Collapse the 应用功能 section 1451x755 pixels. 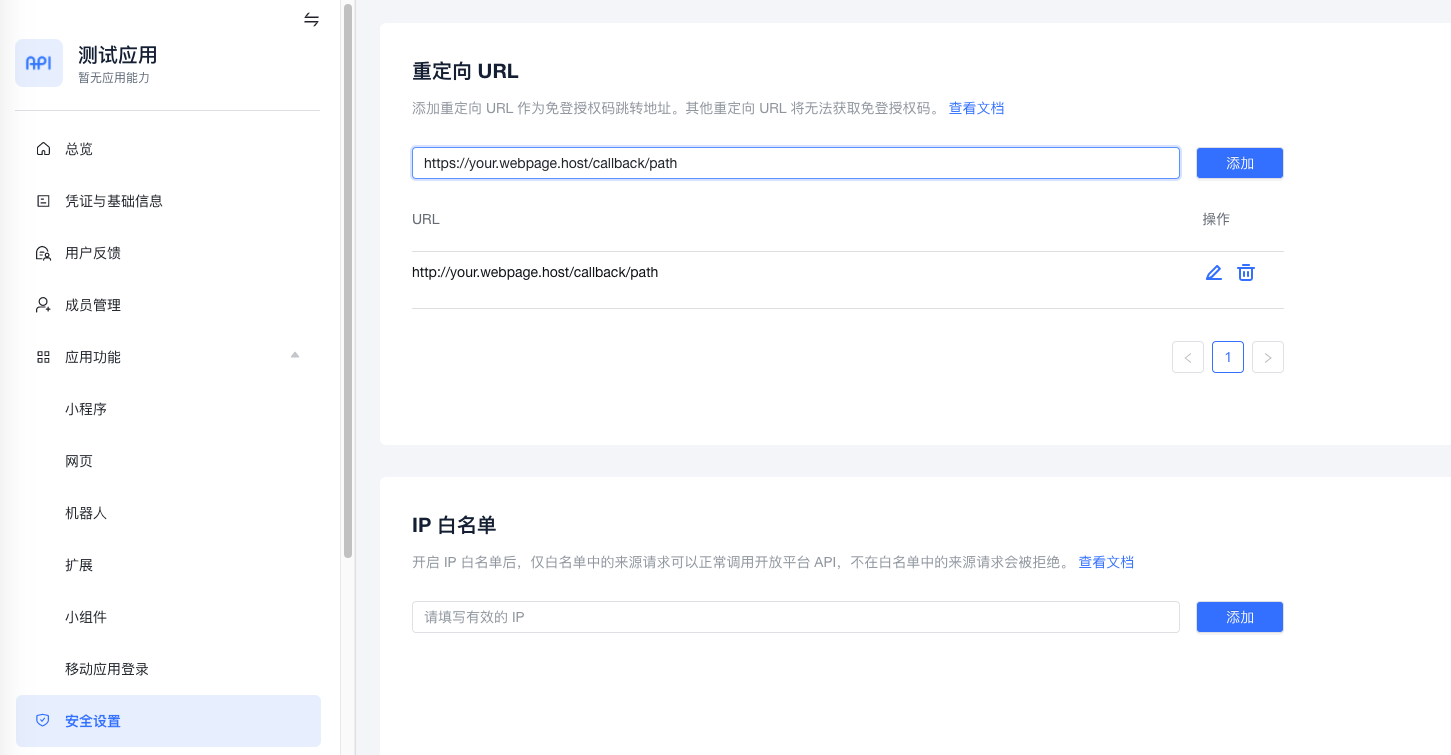293,356
